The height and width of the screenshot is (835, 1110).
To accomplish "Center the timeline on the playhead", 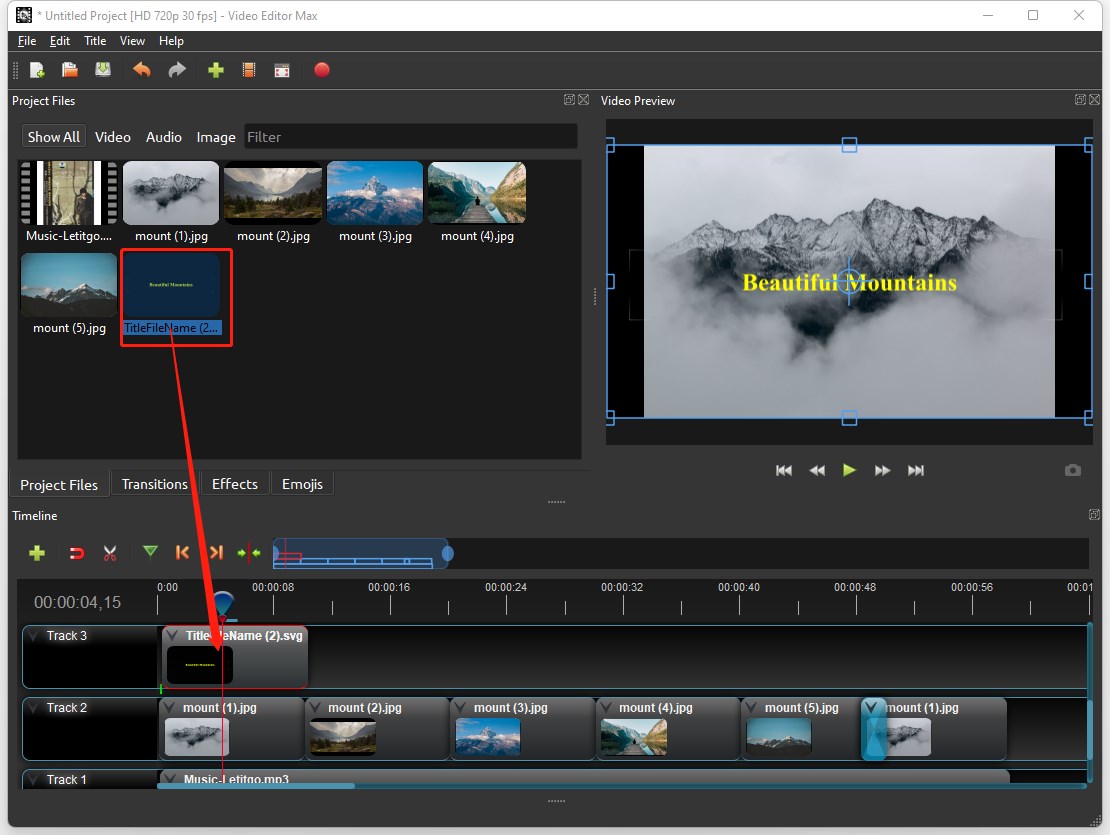I will coord(247,552).
